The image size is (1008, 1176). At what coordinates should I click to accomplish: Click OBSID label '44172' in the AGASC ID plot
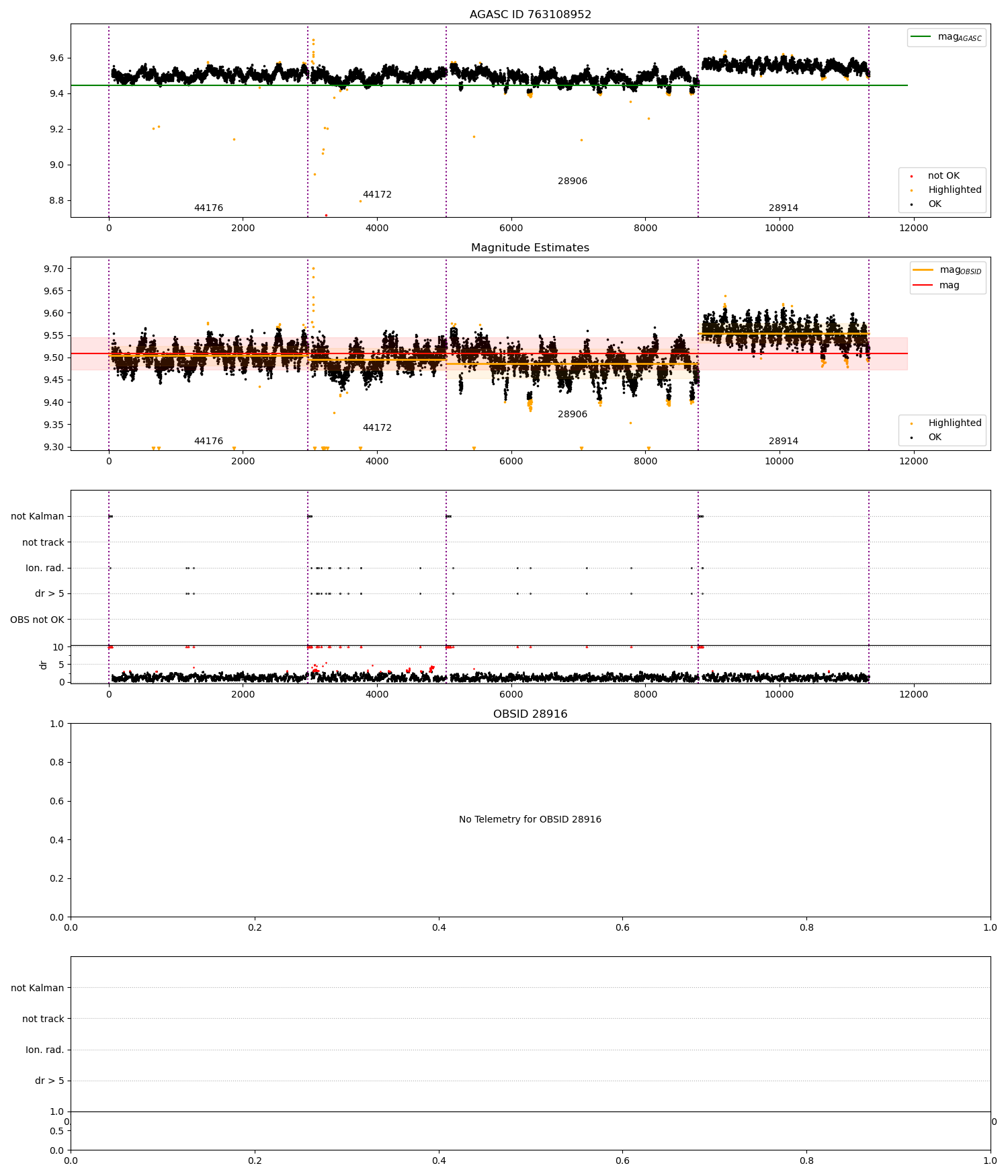pos(377,195)
